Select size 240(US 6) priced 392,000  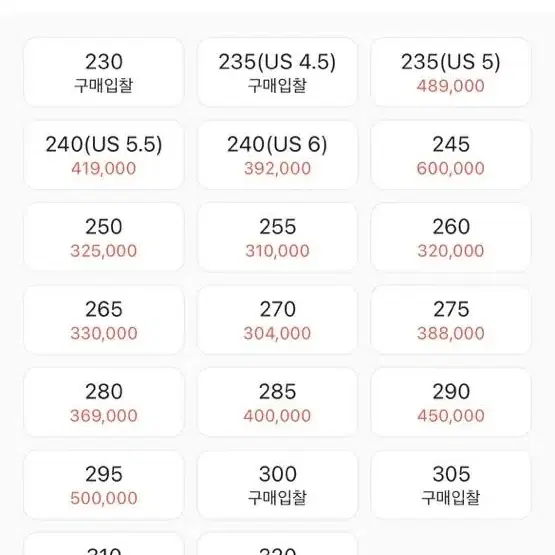click(277, 155)
